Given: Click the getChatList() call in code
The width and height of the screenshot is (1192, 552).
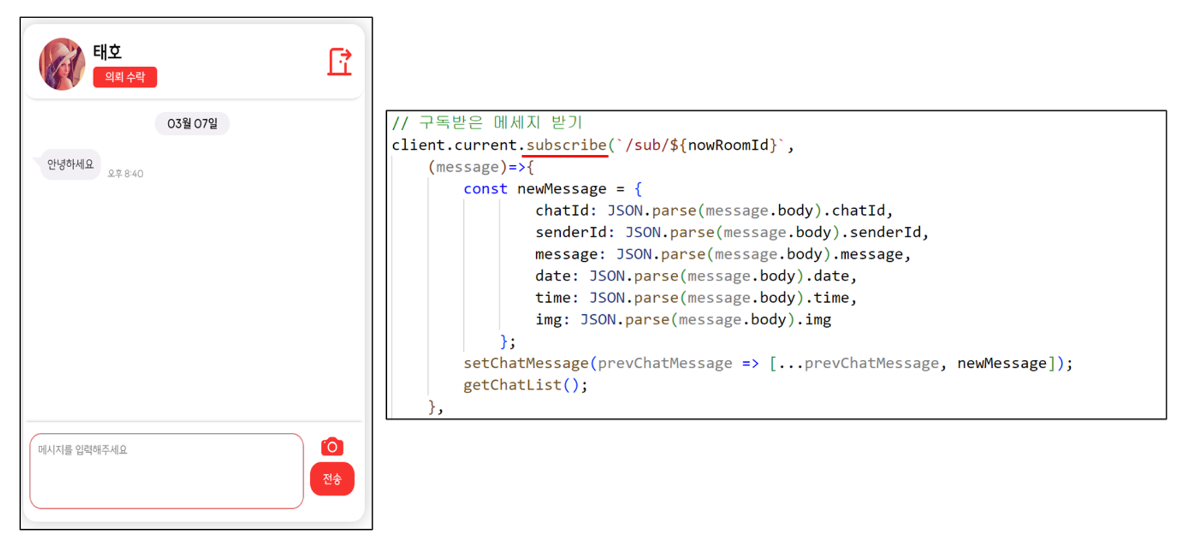Looking at the screenshot, I should [x=526, y=385].
